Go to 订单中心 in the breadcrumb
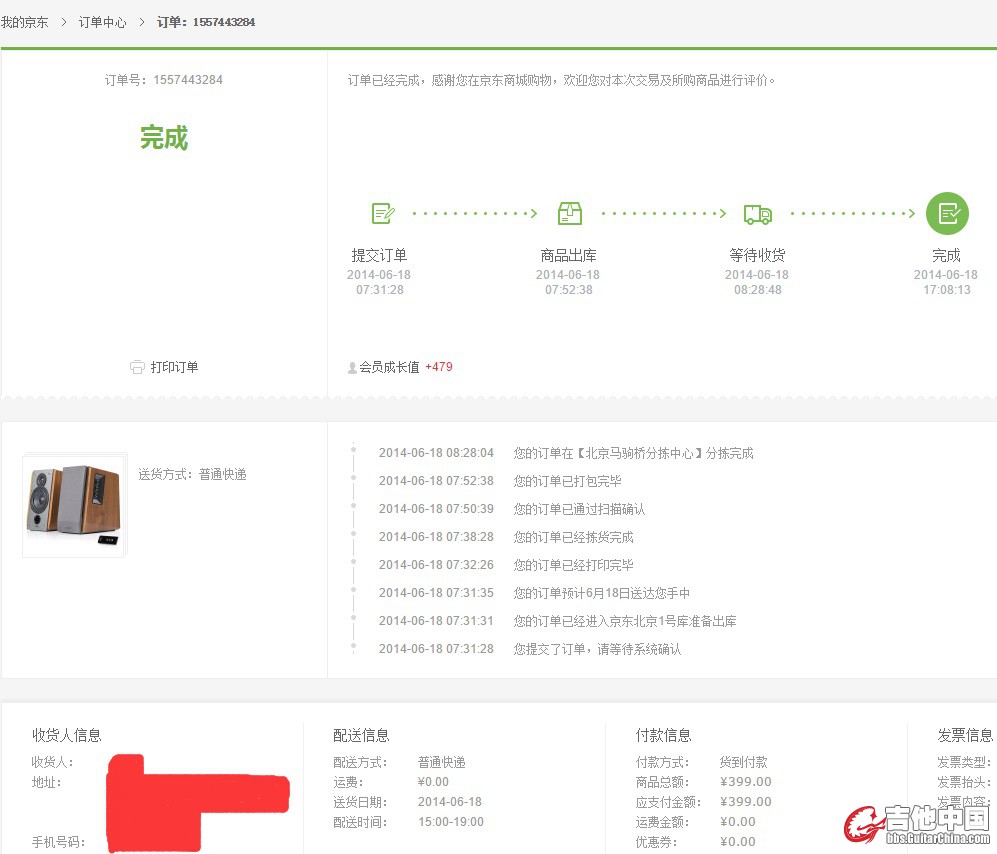The image size is (997, 854). coord(102,22)
